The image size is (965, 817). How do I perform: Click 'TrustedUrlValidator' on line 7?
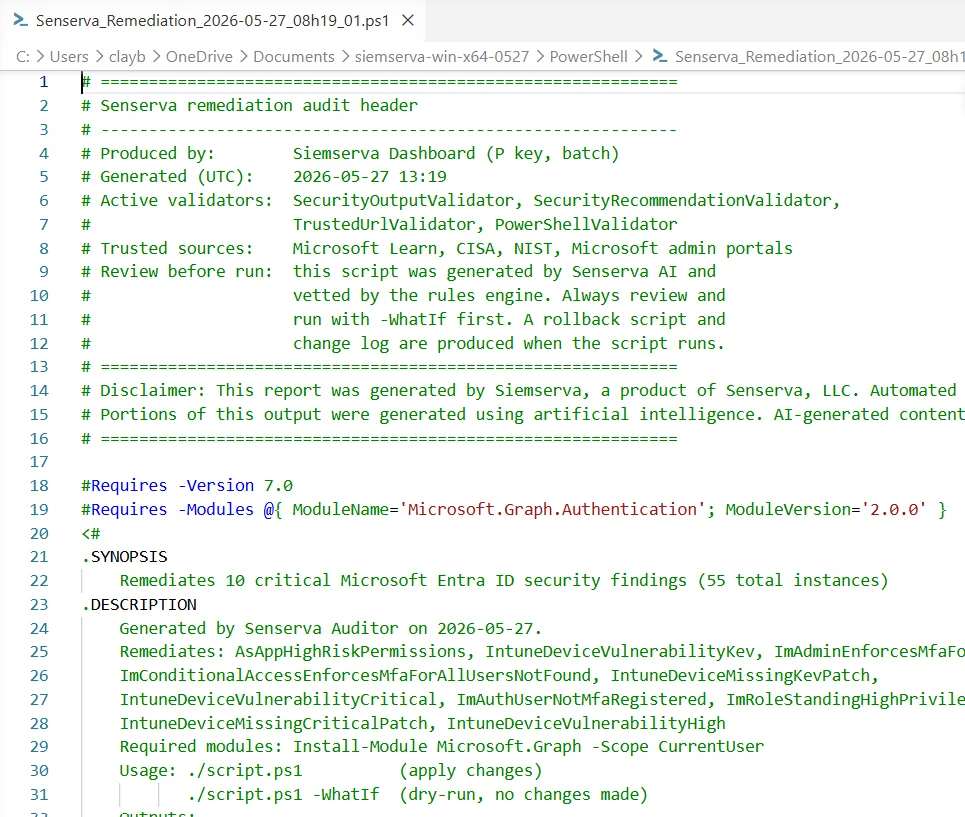384,224
